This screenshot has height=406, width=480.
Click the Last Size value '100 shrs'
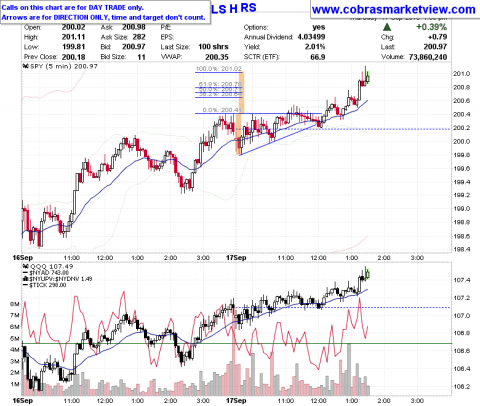tap(213, 47)
